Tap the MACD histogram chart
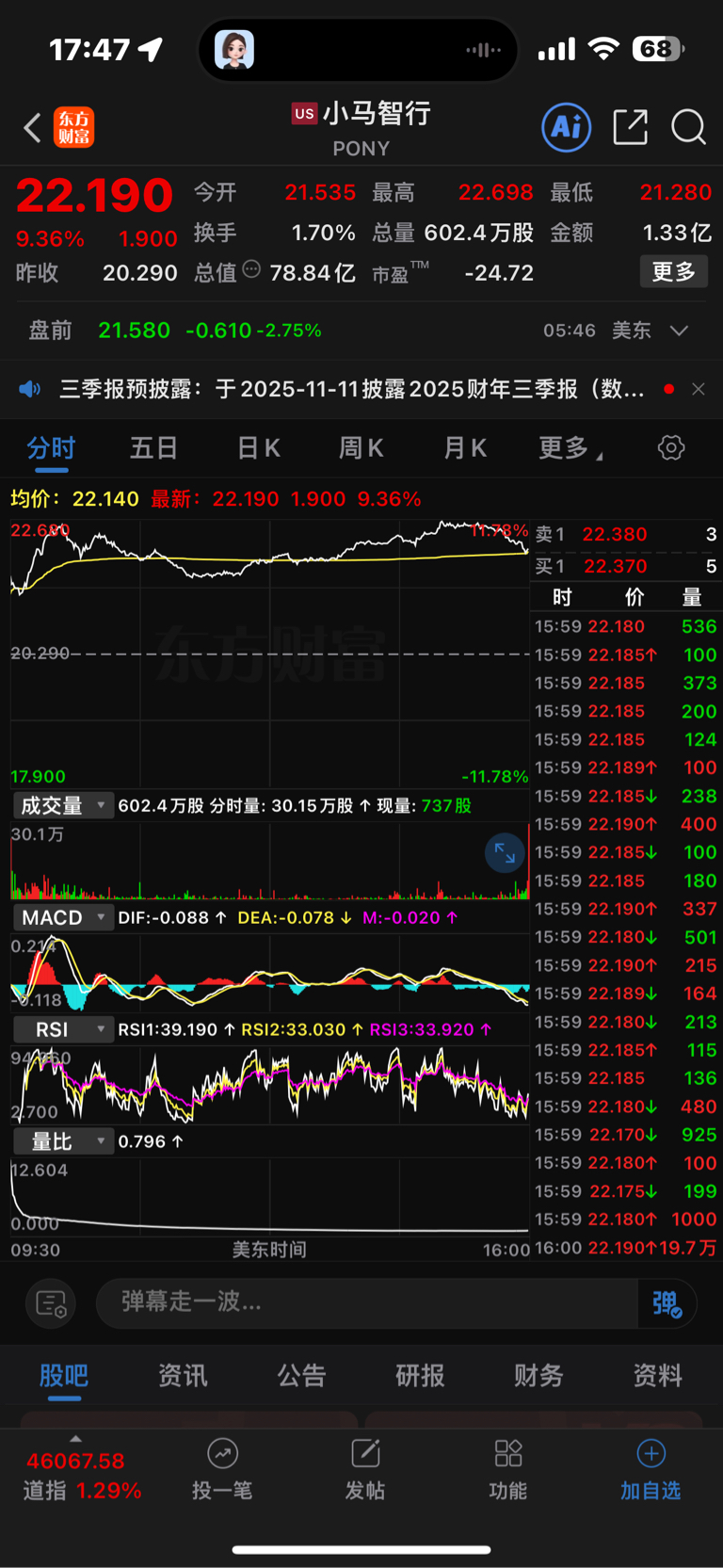This screenshot has height=1568, width=723. (x=269, y=973)
